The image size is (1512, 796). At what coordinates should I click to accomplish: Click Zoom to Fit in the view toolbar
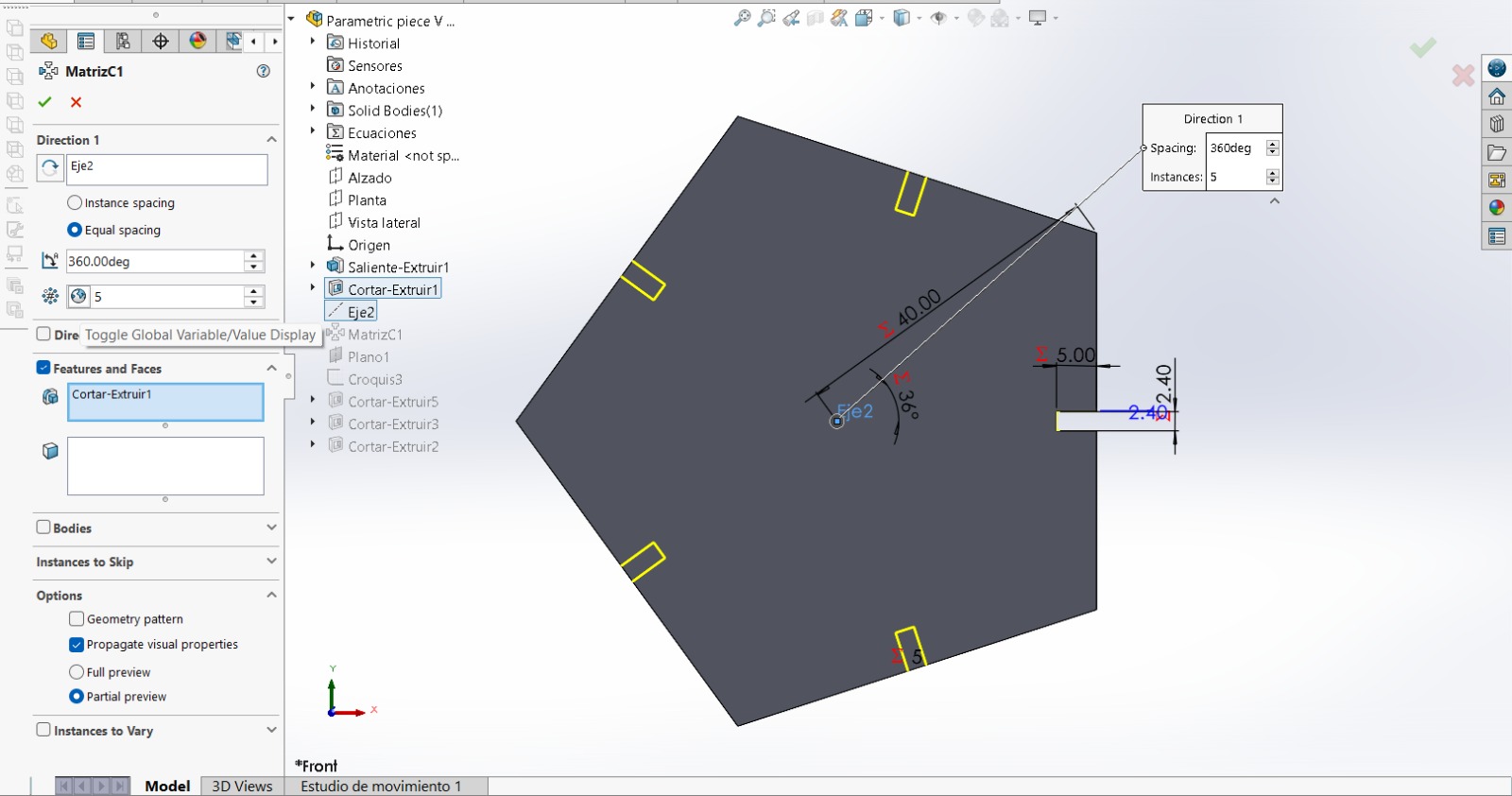click(x=743, y=18)
